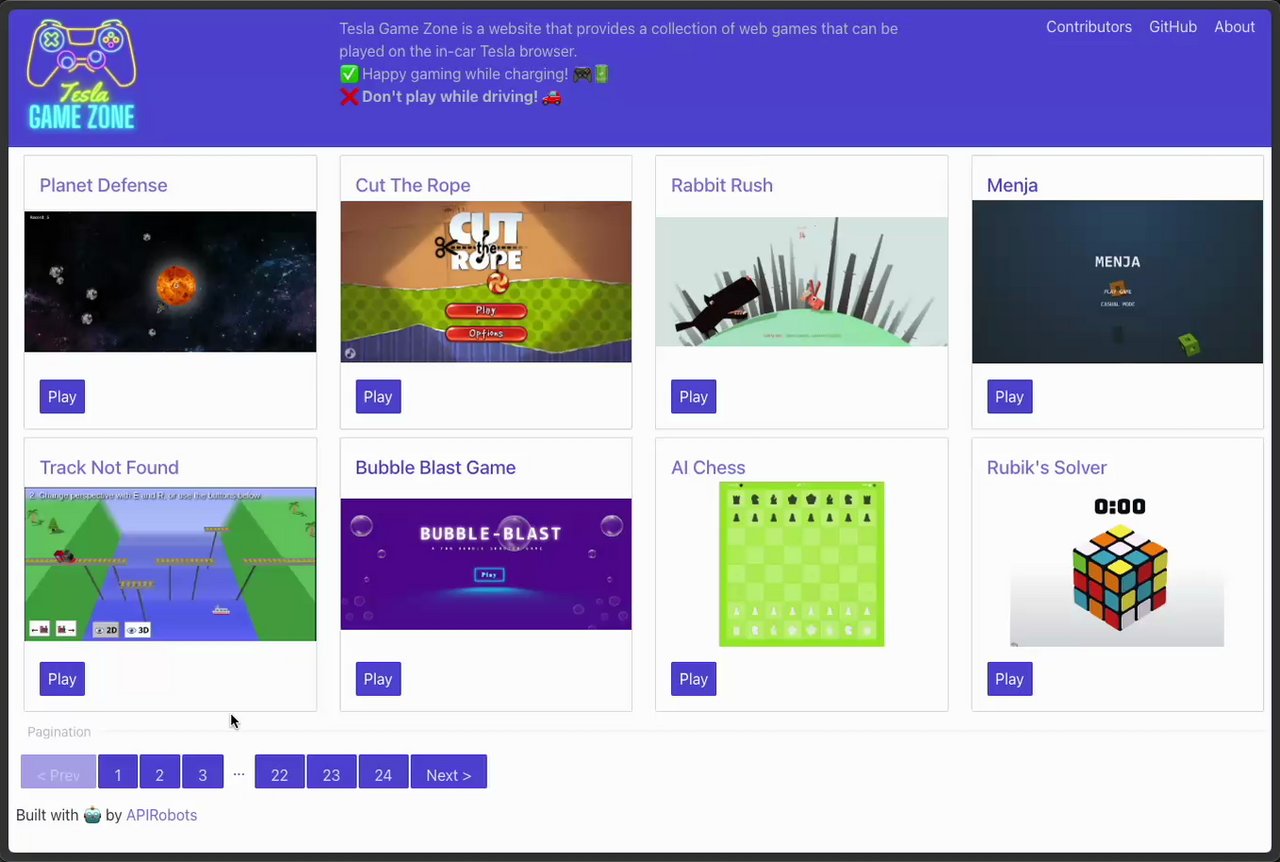This screenshot has width=1280, height=862.
Task: Open the Rabbit Rush title link
Action: (721, 185)
